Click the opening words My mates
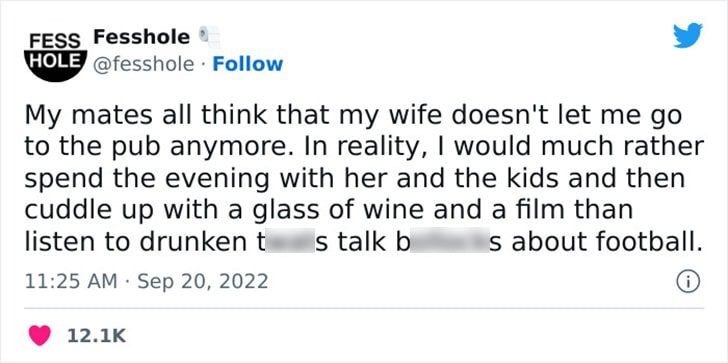The width and height of the screenshot is (728, 363). (x=76, y=116)
